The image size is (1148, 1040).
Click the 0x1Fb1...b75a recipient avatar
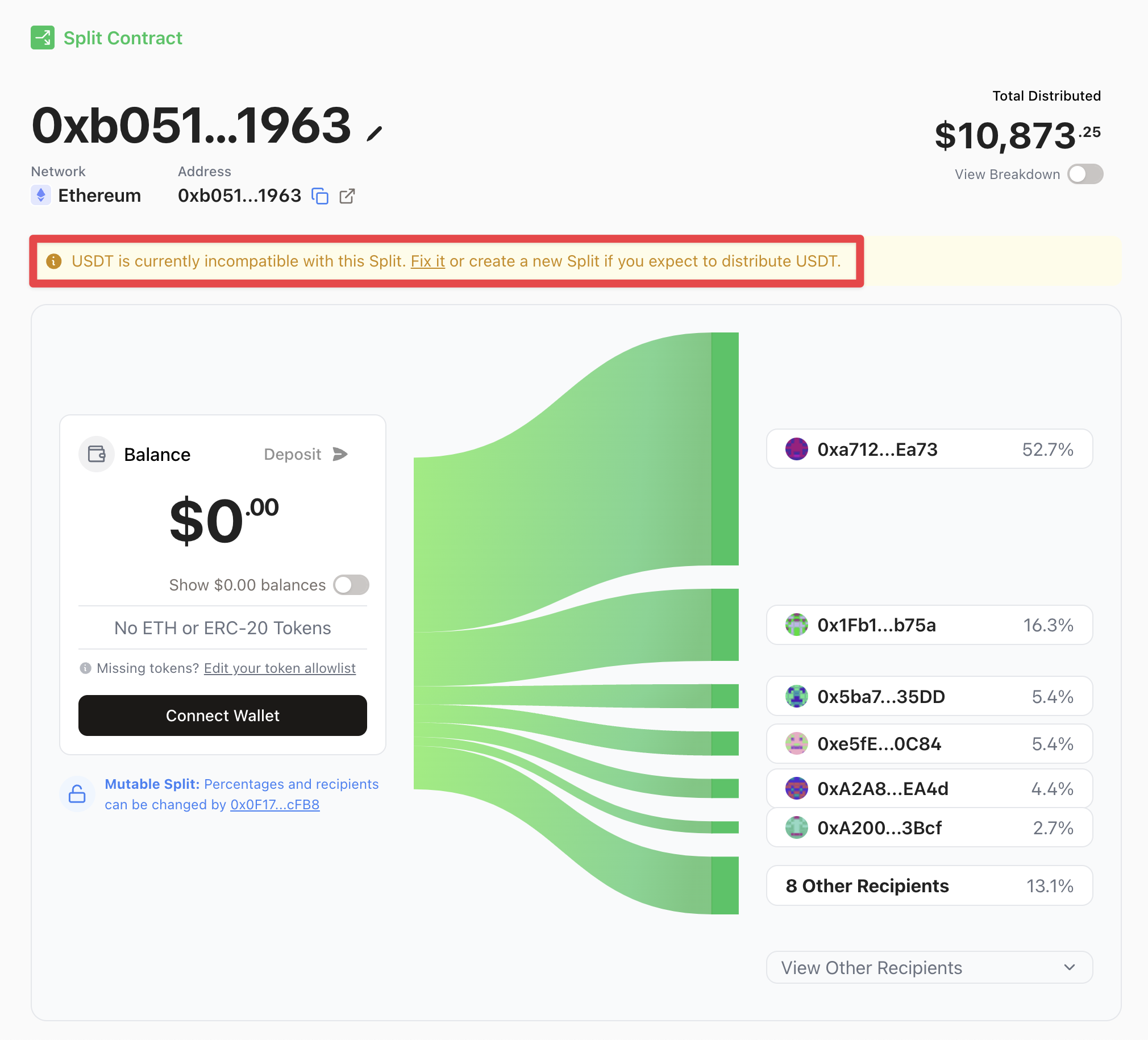pyautogui.click(x=796, y=625)
